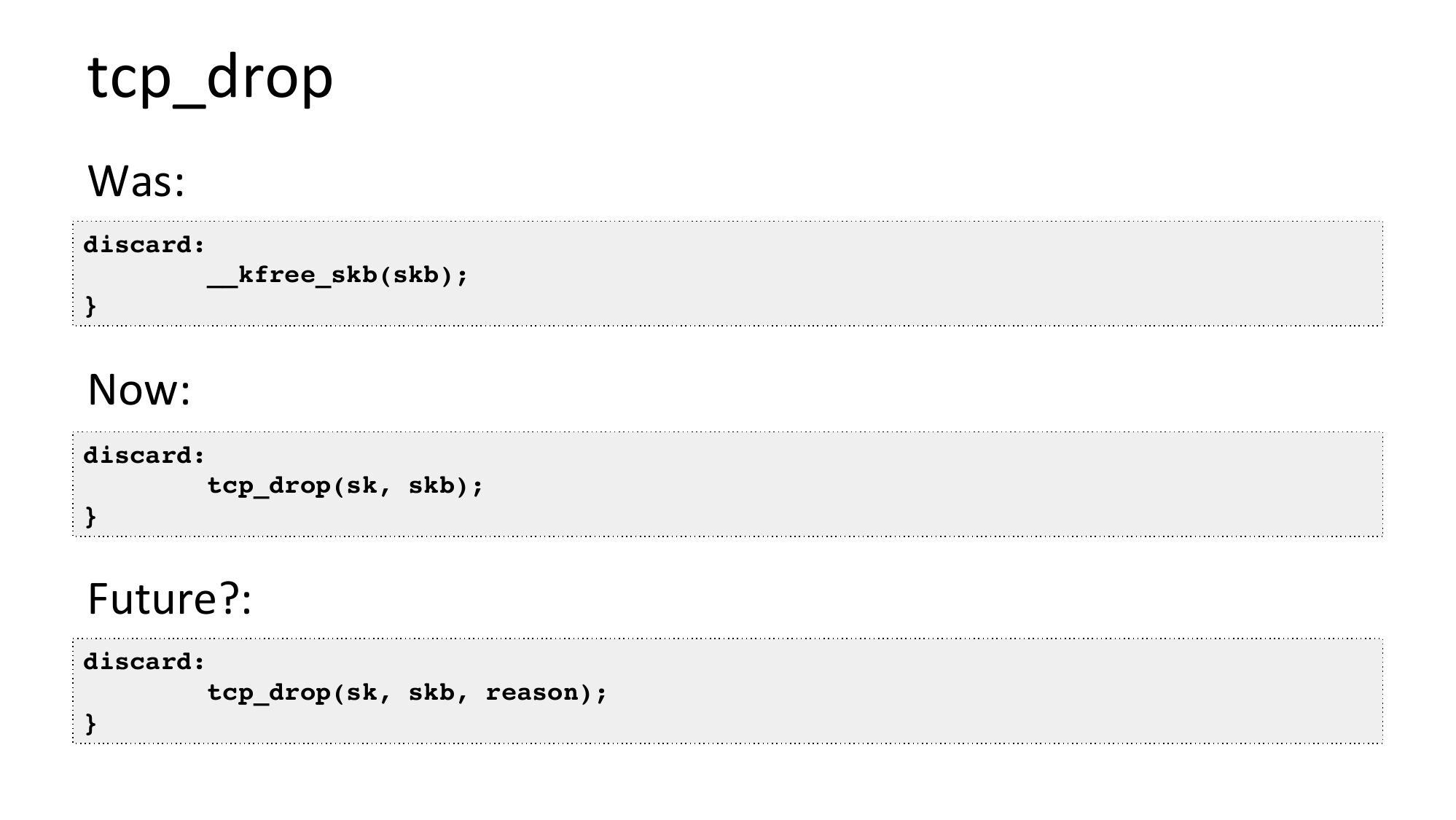
Task: Click the "skb" argument in the Now block
Action: 431,485
